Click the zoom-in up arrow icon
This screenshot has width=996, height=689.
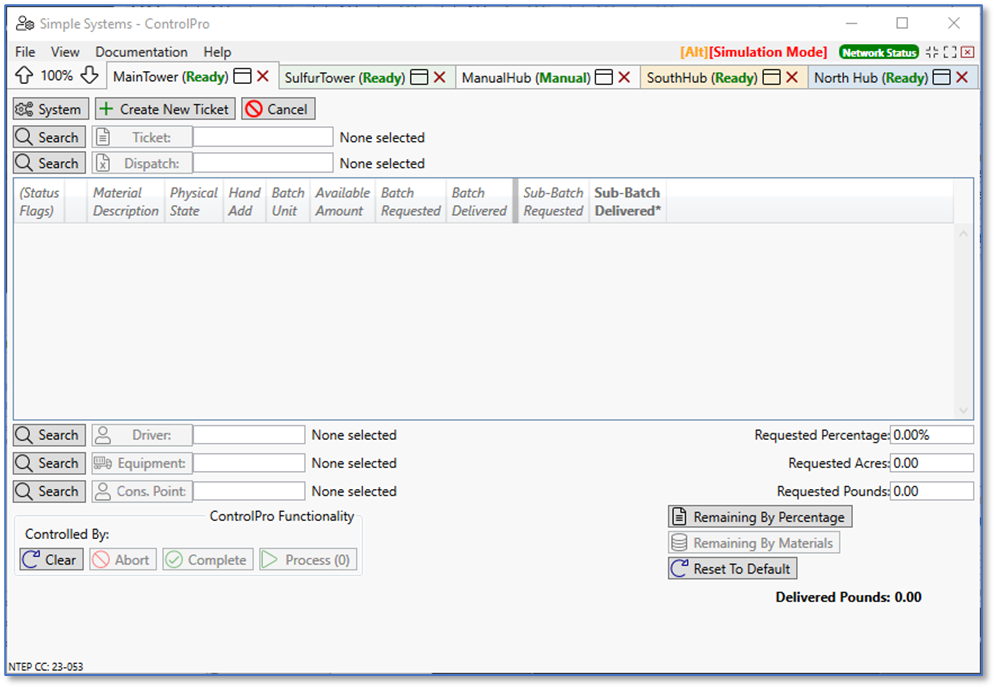25,76
